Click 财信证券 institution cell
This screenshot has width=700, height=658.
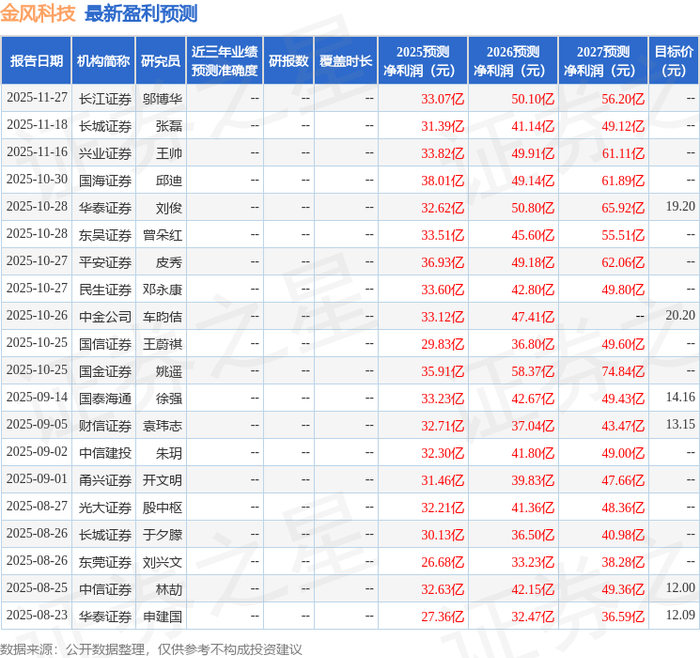(105, 425)
